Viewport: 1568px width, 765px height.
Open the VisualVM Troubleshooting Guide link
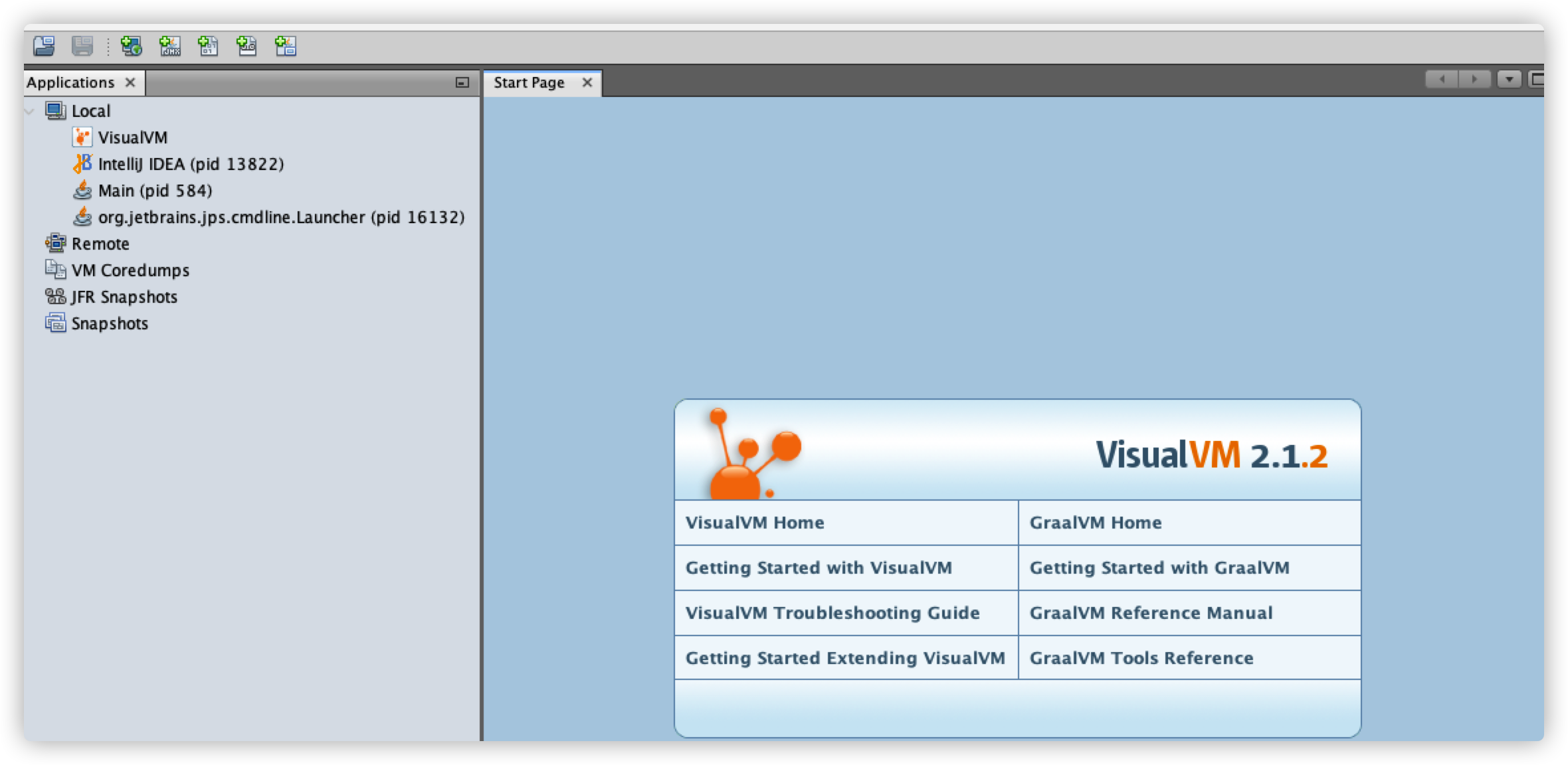pos(832,613)
